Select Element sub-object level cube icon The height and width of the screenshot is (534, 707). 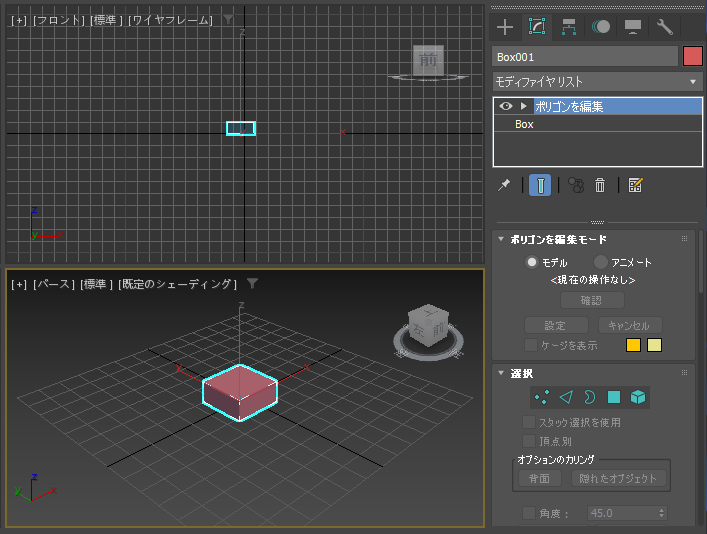point(638,397)
